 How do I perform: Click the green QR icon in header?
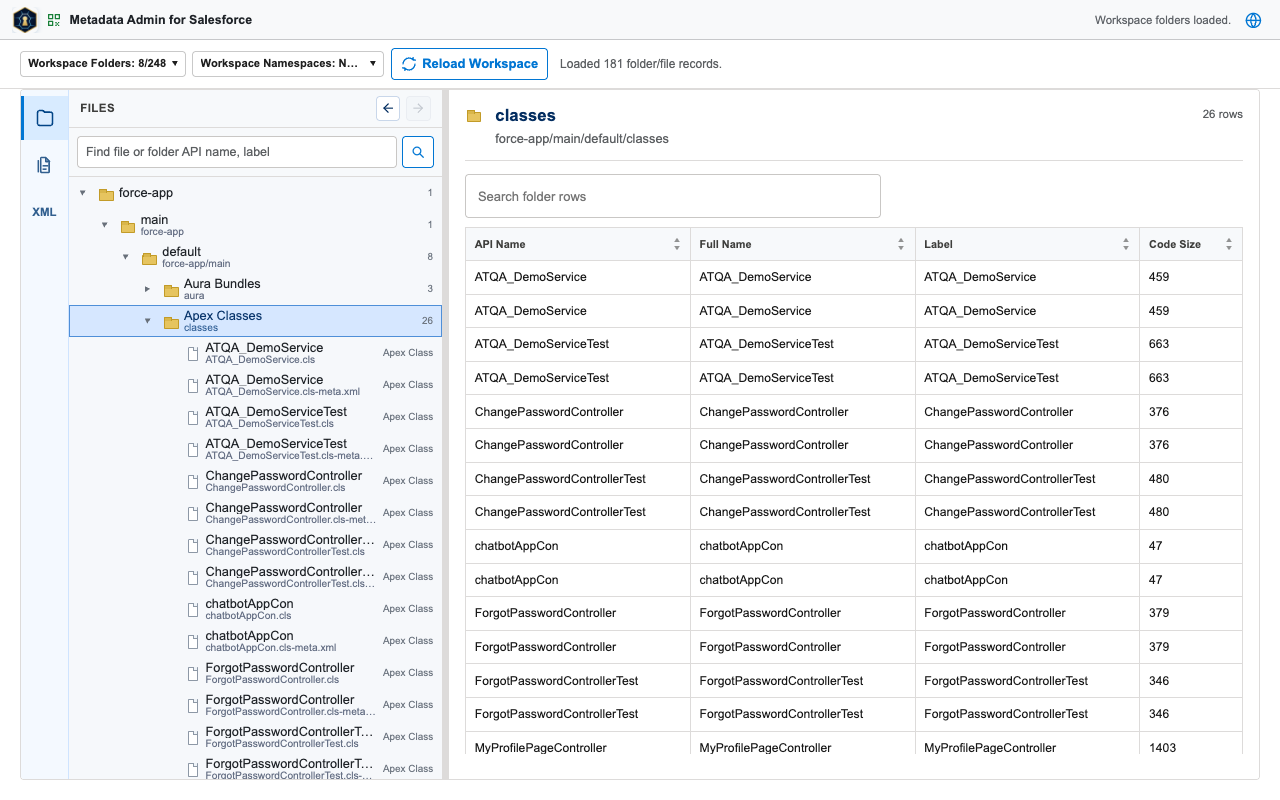pyautogui.click(x=54, y=20)
